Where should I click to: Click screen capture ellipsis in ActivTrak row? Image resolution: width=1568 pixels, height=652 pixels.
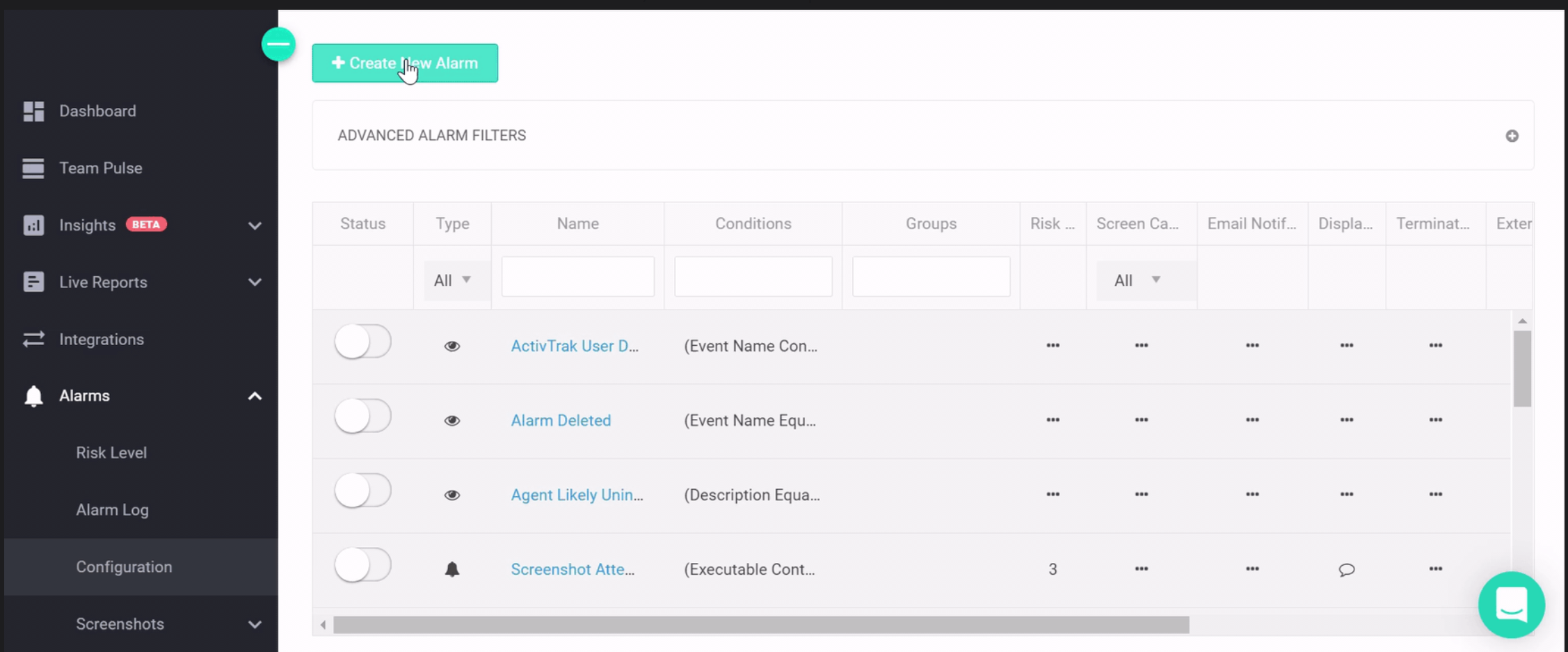coord(1142,345)
